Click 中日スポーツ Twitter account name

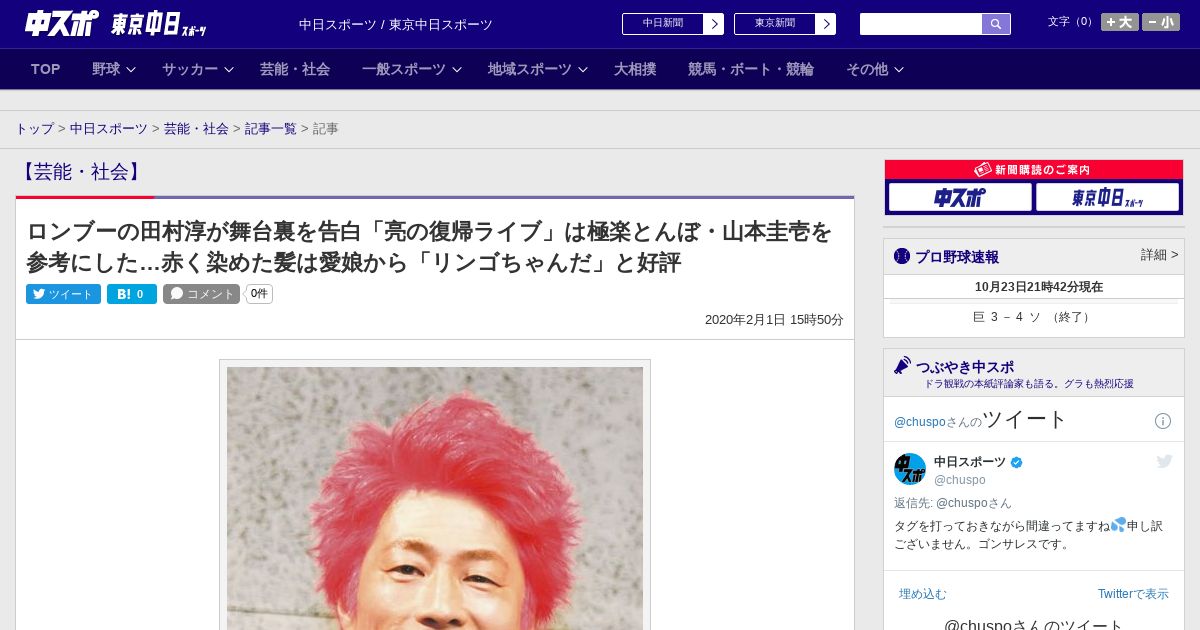pyautogui.click(x=970, y=462)
